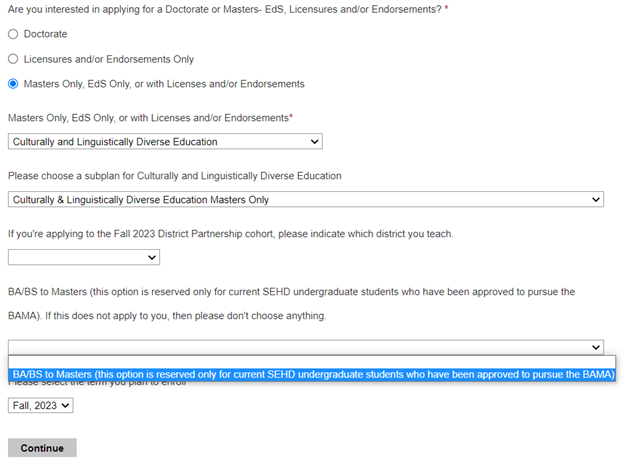
Task: Click the arrow on the subplan dropdown
Action: (x=597, y=200)
